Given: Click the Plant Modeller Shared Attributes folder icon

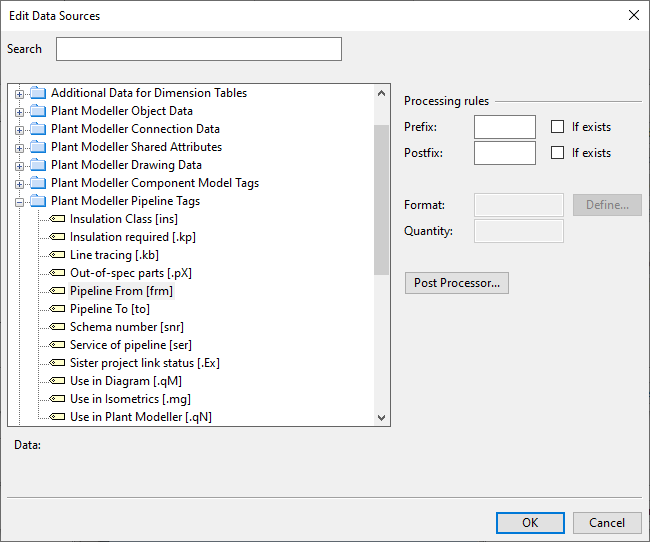Looking at the screenshot, I should [38, 147].
